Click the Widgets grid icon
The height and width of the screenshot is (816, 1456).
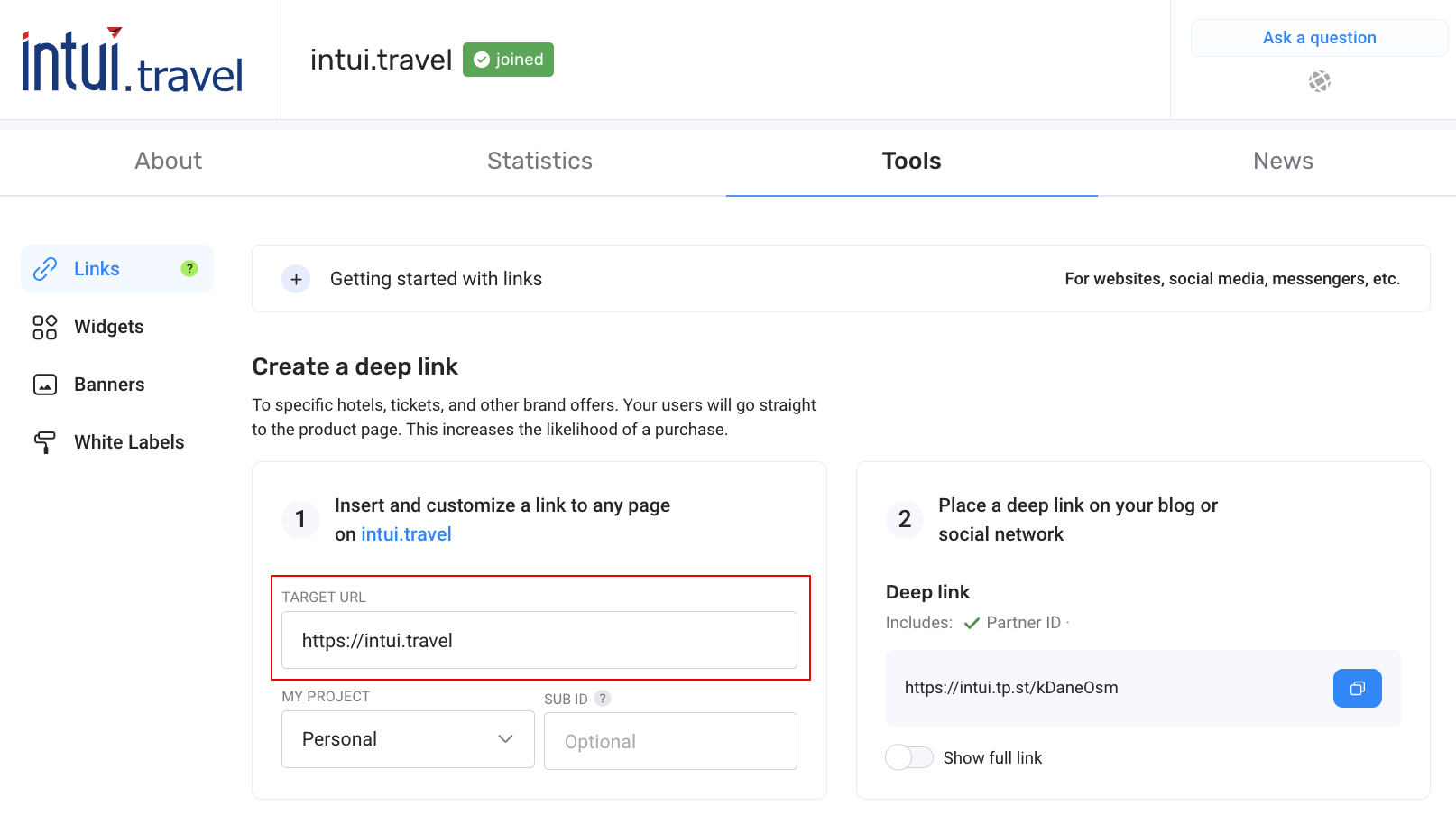[x=45, y=327]
